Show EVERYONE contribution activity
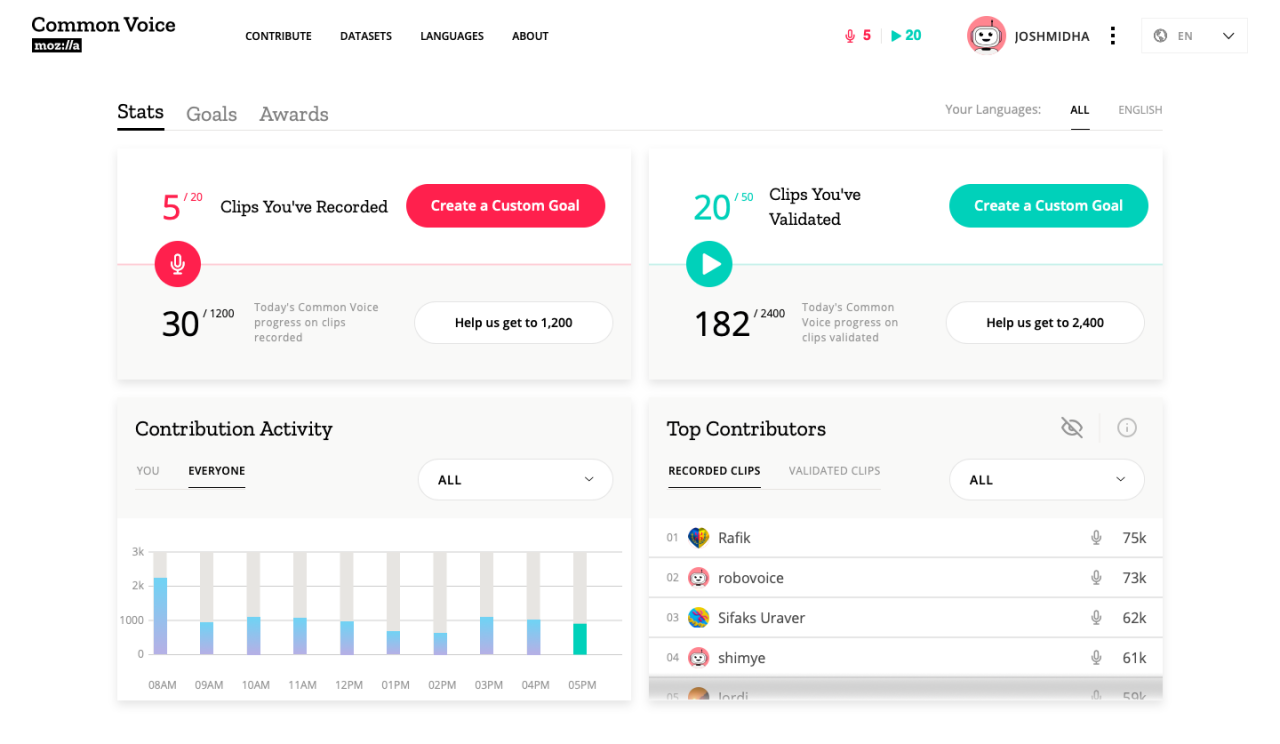 point(216,471)
